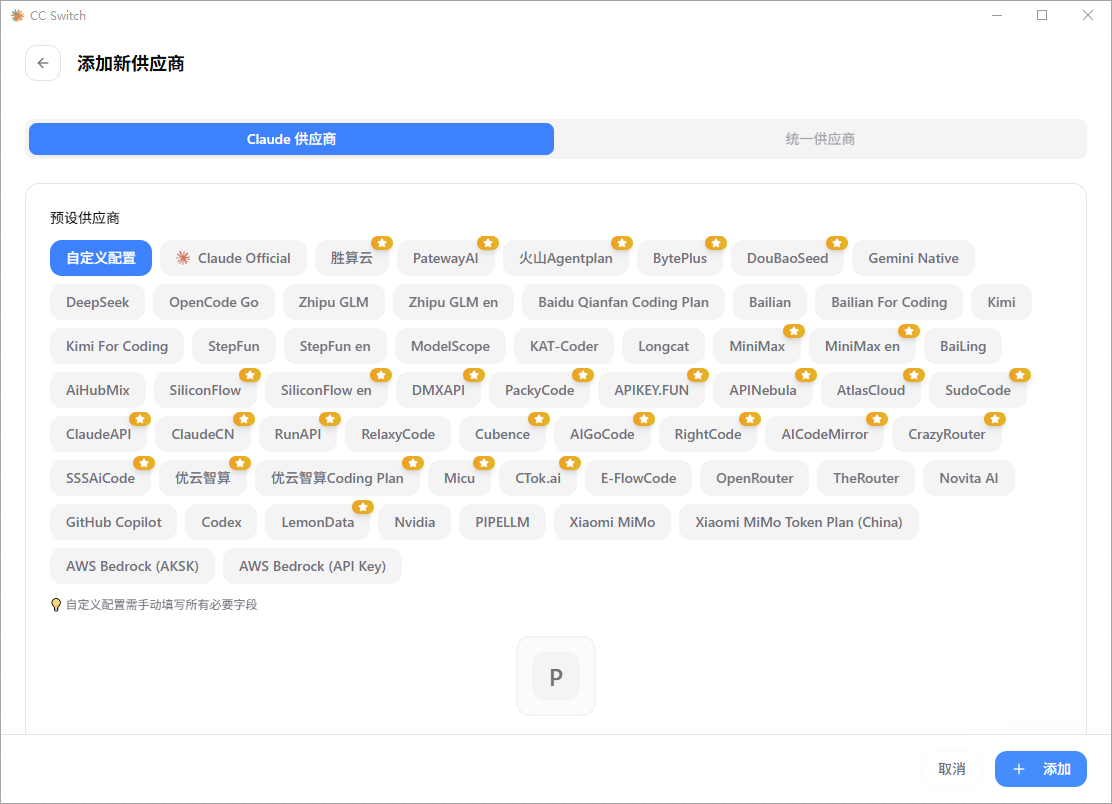The width and height of the screenshot is (1112, 804).
Task: Select GitHub Copilot preset
Action: tap(113, 522)
